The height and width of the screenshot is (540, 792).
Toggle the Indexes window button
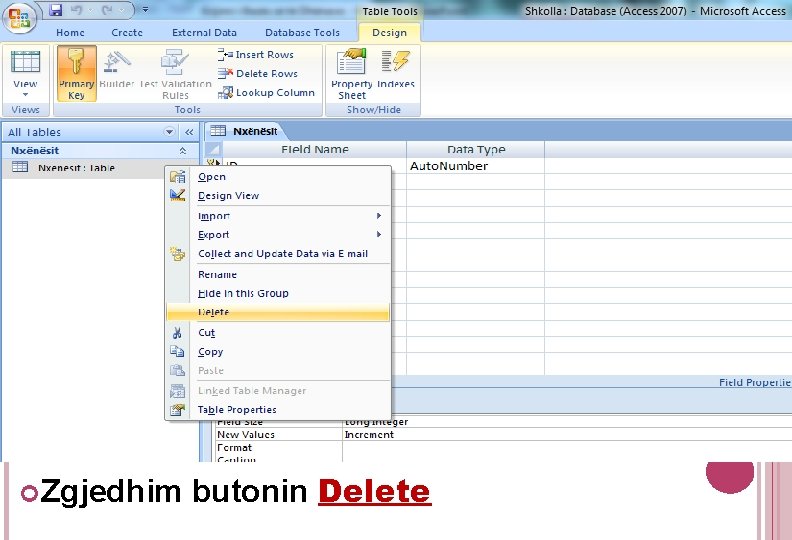(395, 69)
